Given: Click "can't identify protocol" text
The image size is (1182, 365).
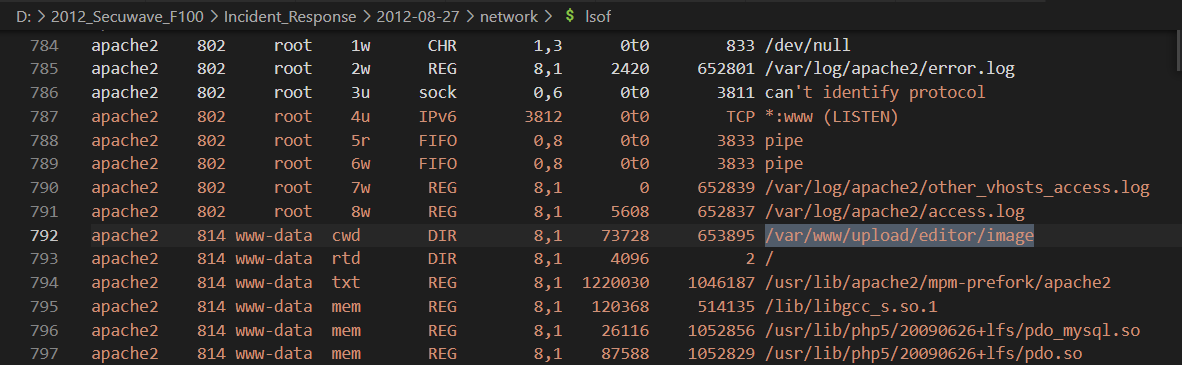Looking at the screenshot, I should 875,94.
